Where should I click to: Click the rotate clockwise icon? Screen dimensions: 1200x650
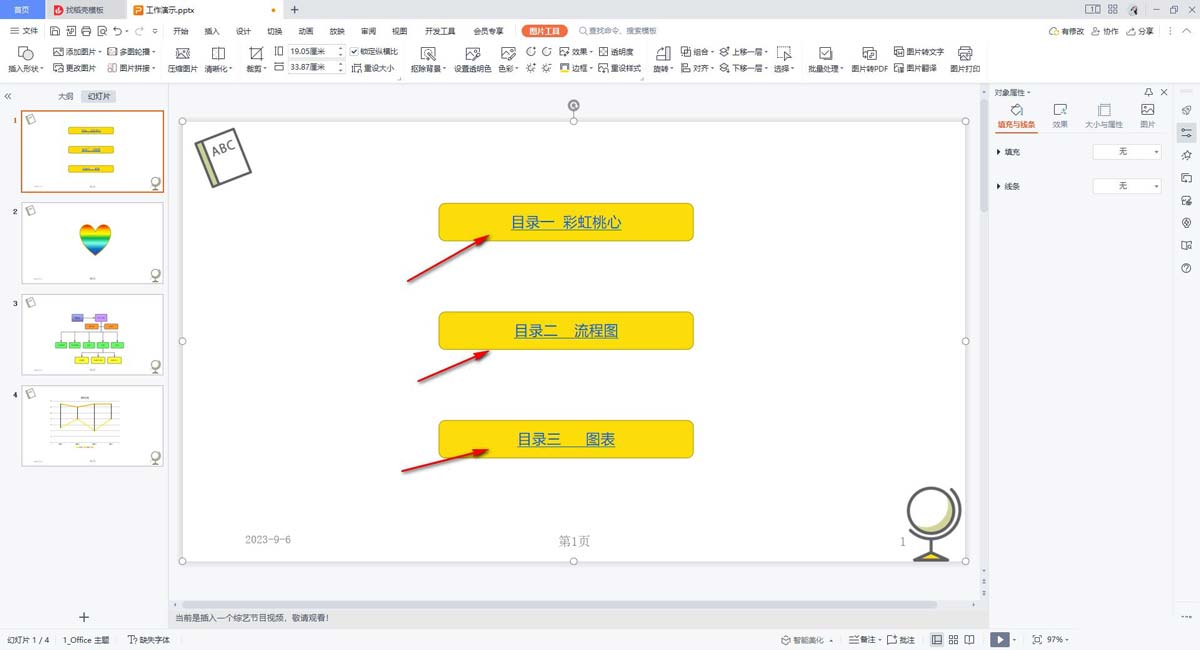pos(547,51)
